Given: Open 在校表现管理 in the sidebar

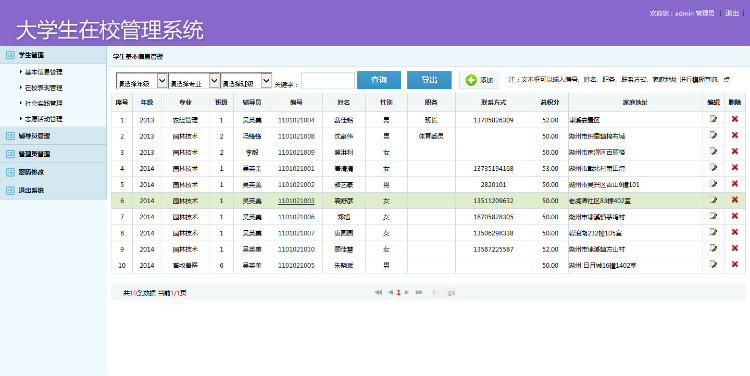Looking at the screenshot, I should point(44,88).
